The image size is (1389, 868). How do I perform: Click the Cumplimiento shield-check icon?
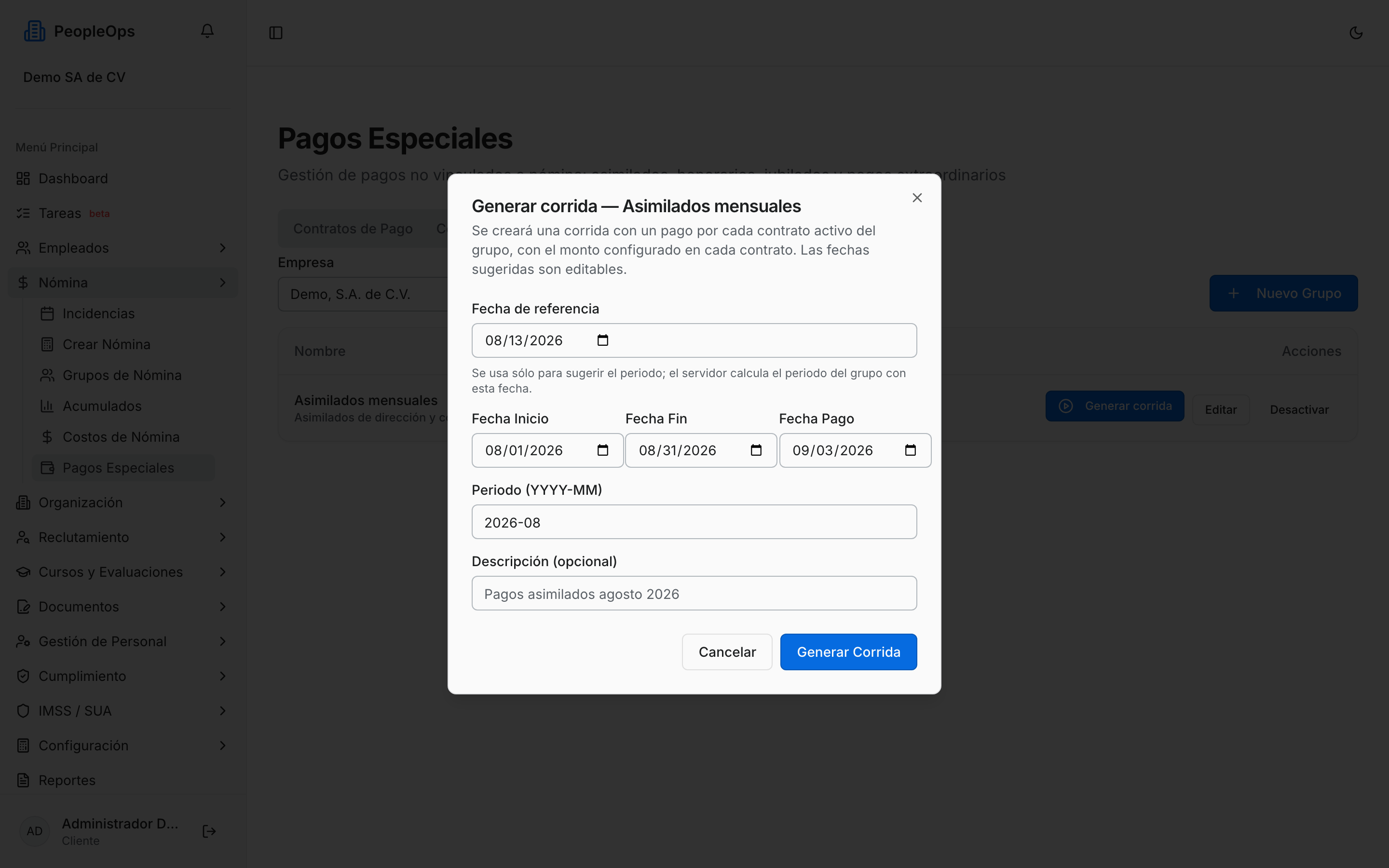(23, 676)
